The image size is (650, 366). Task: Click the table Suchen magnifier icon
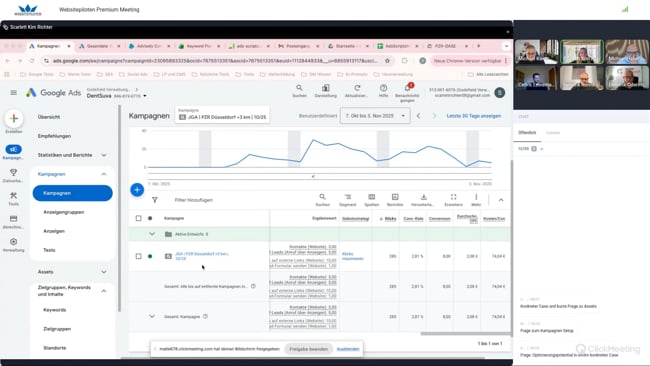(323, 197)
